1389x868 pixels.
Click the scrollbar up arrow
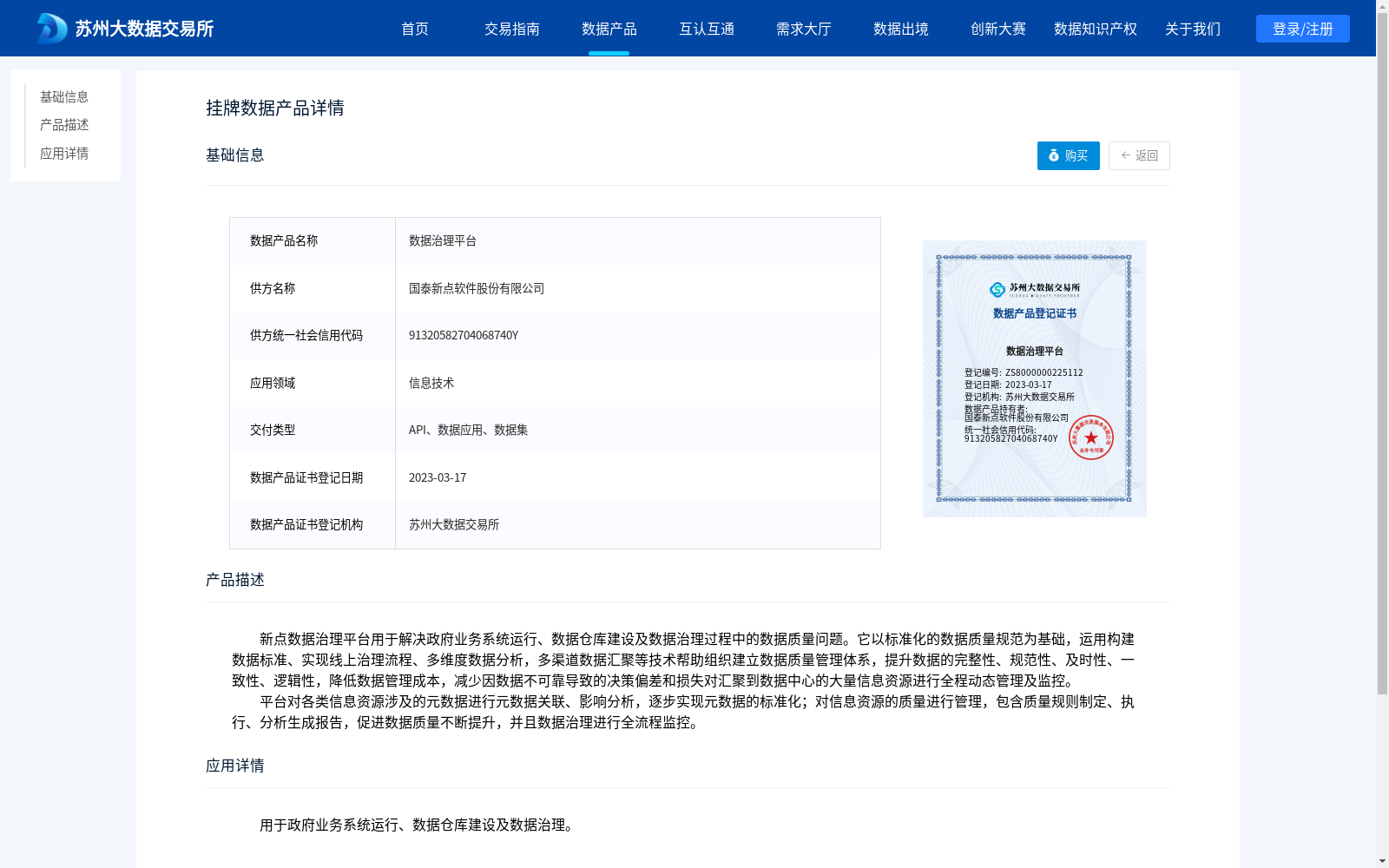(x=1383, y=6)
